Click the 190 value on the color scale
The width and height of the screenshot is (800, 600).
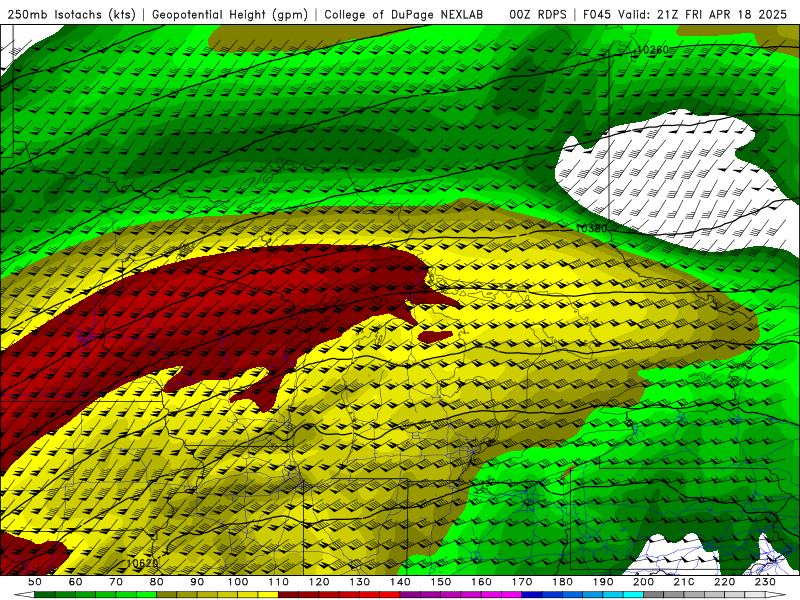(603, 582)
